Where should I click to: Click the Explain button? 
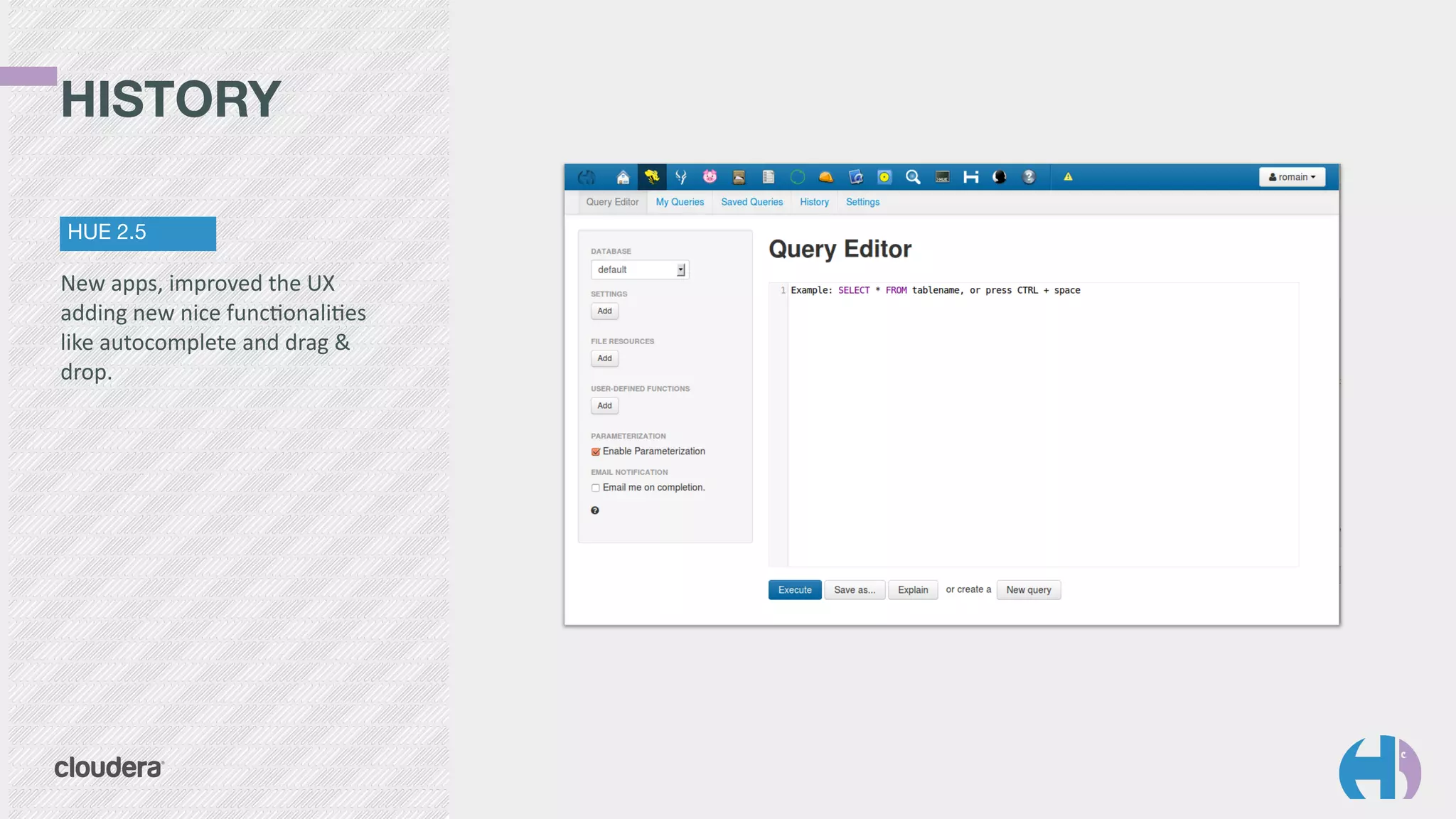[x=913, y=590]
